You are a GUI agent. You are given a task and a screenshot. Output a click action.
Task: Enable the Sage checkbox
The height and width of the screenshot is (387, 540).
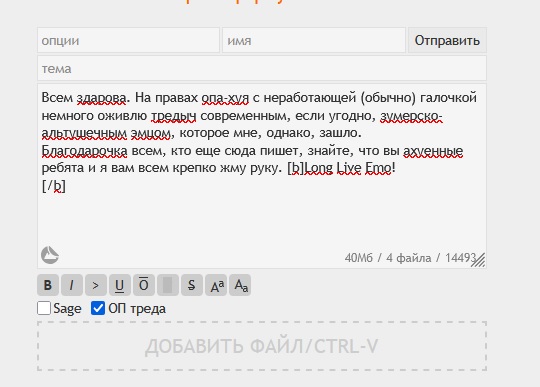[44, 308]
